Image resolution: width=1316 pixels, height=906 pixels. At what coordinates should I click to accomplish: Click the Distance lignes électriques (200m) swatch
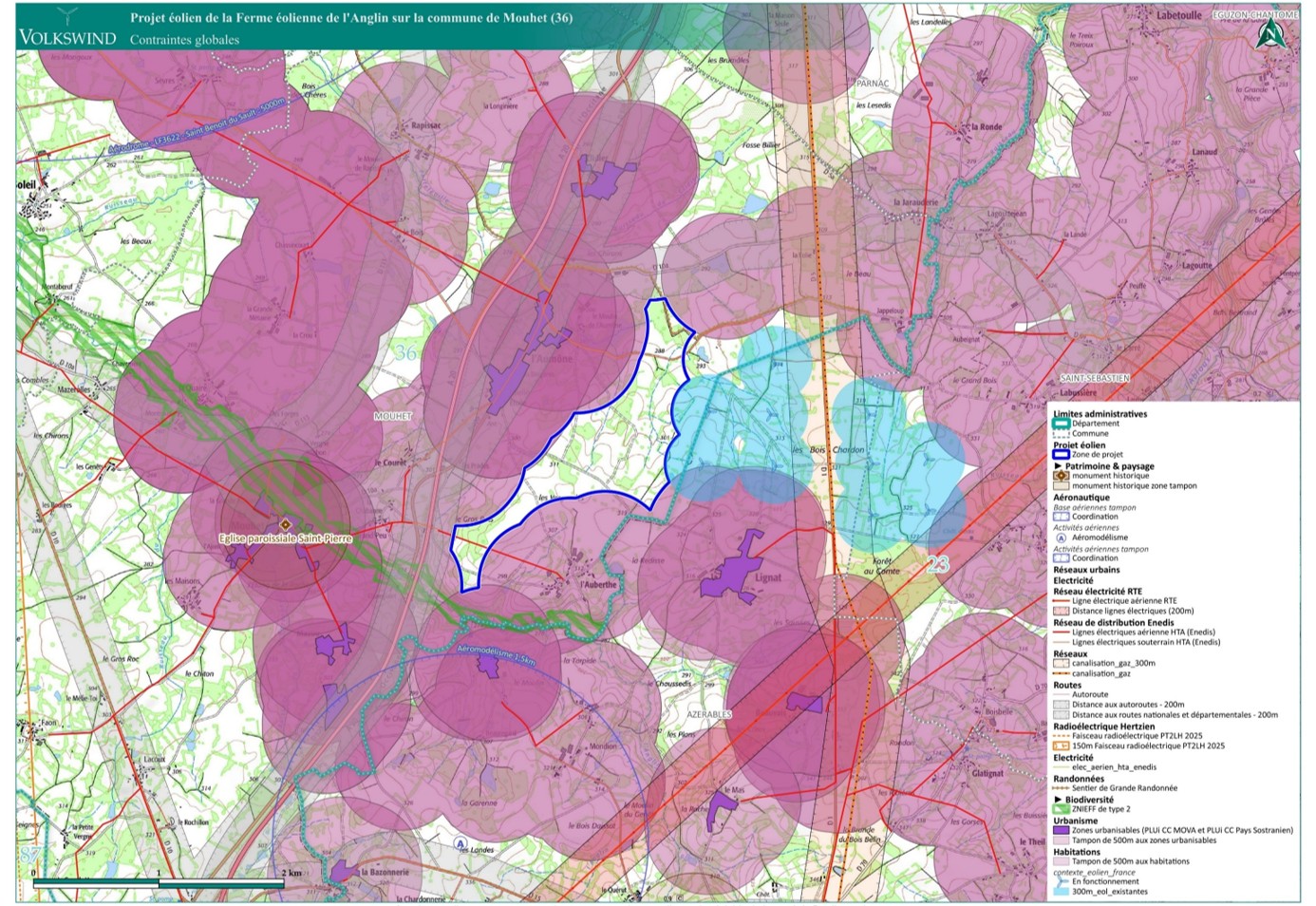tap(1061, 612)
